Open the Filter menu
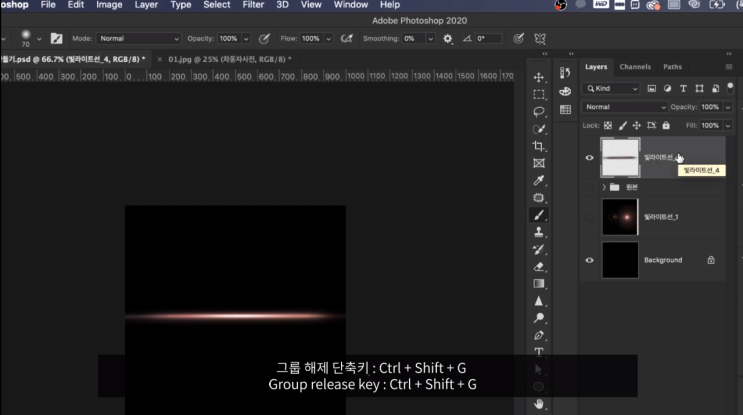This screenshot has height=415, width=743. [253, 5]
